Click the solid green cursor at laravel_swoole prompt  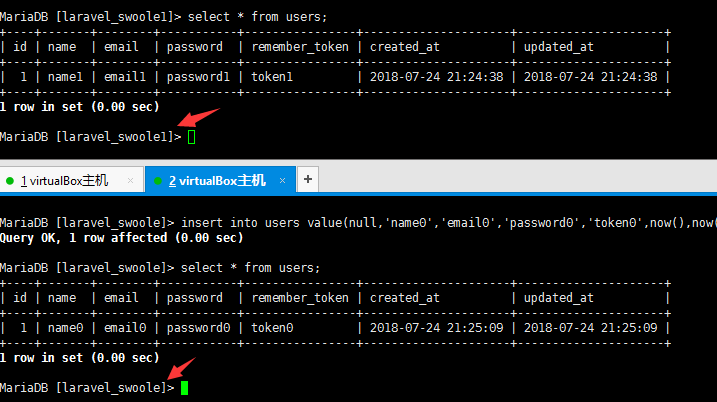184,388
